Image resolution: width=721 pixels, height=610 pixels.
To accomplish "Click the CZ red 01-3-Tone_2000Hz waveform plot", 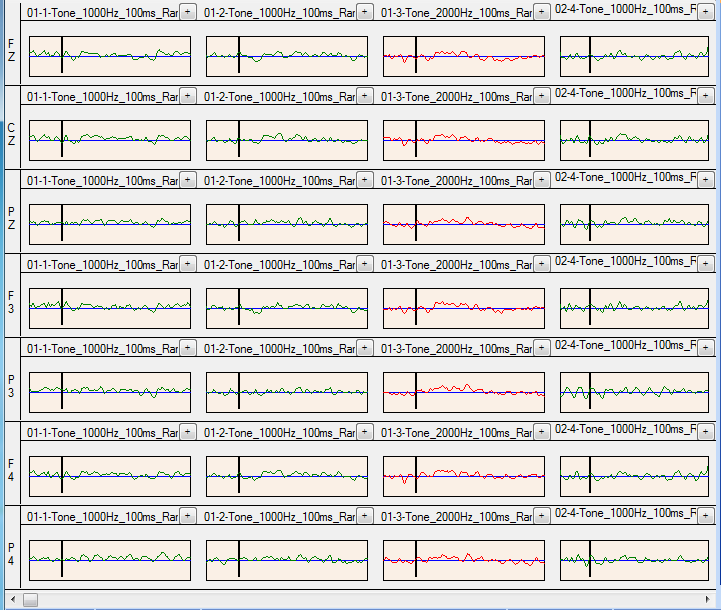I will point(464,141).
